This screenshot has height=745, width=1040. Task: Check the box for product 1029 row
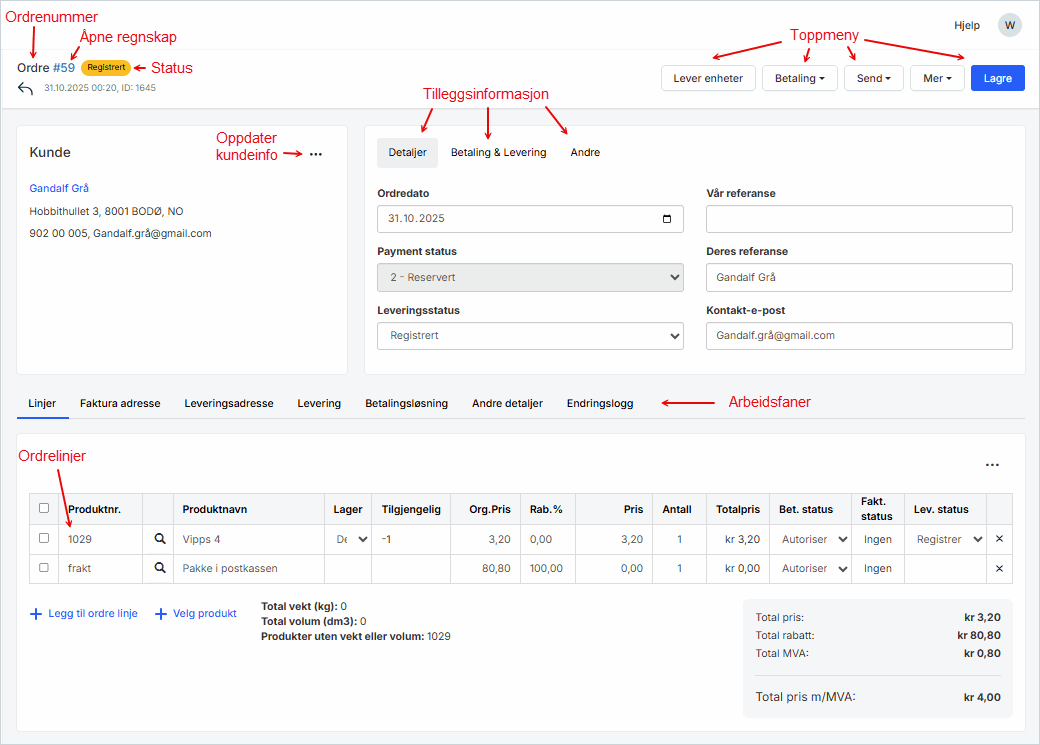pos(43,538)
